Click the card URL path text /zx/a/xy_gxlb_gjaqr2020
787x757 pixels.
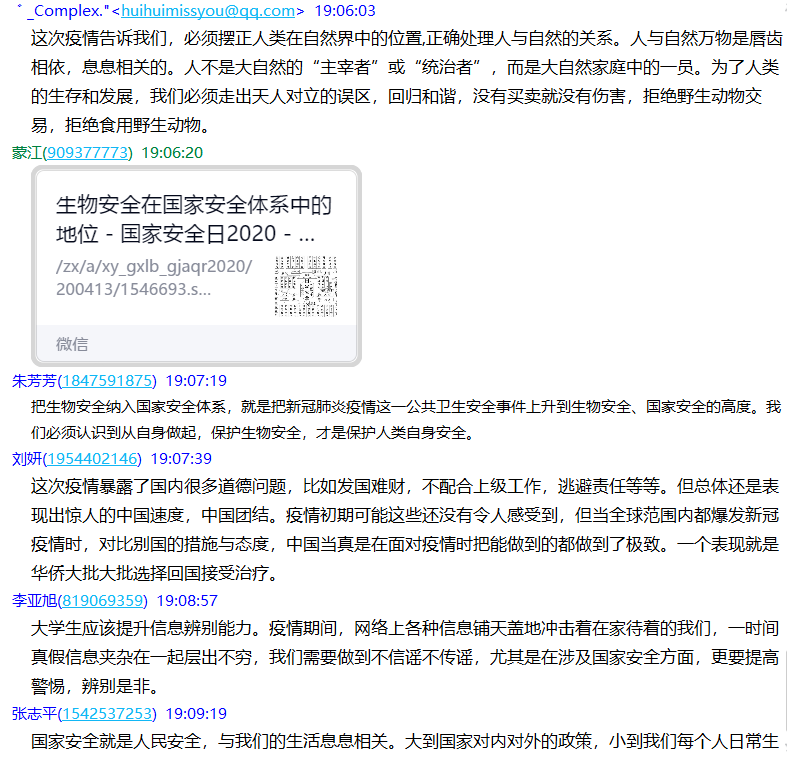coord(155,266)
